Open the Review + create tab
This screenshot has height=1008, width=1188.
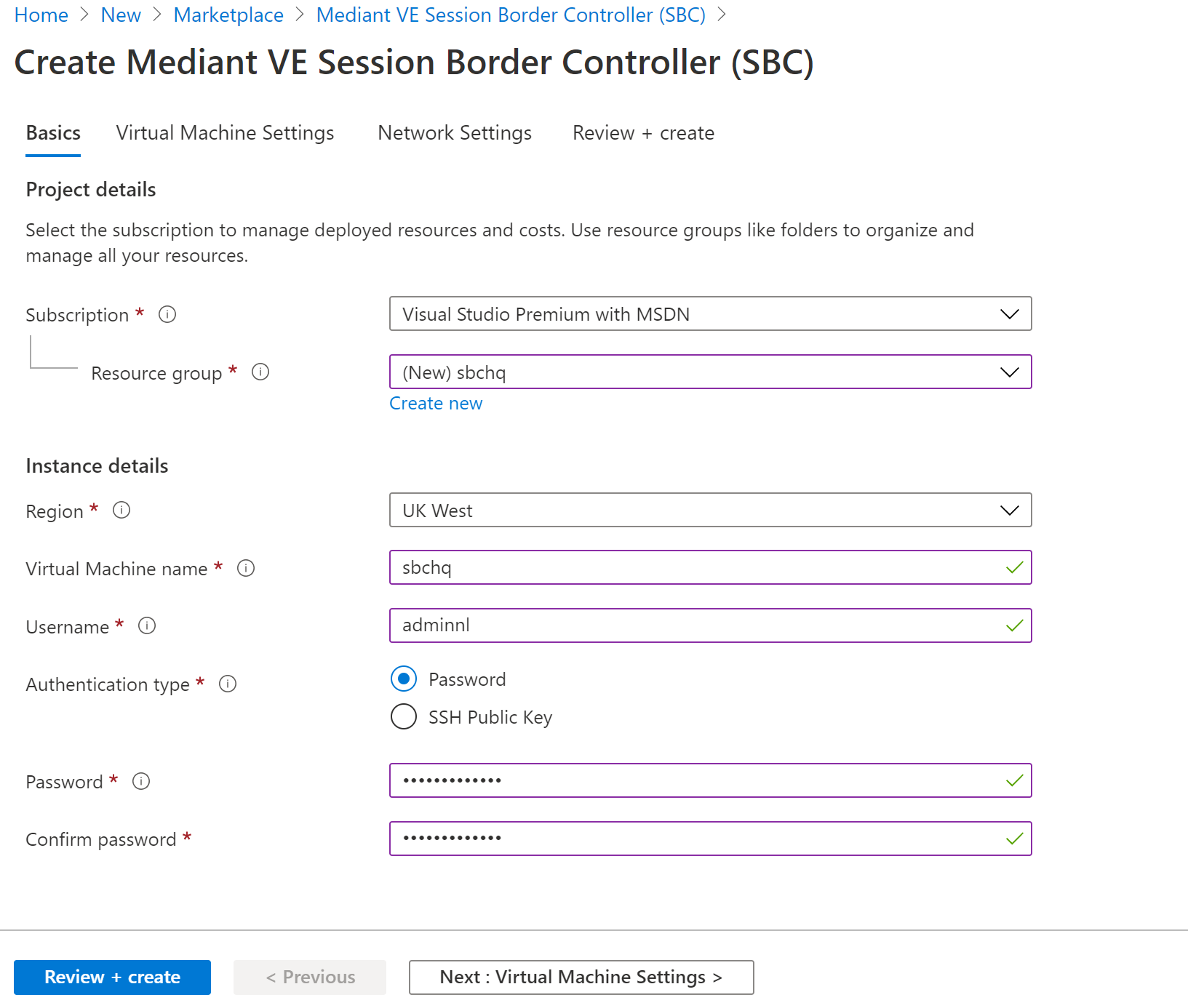point(643,133)
